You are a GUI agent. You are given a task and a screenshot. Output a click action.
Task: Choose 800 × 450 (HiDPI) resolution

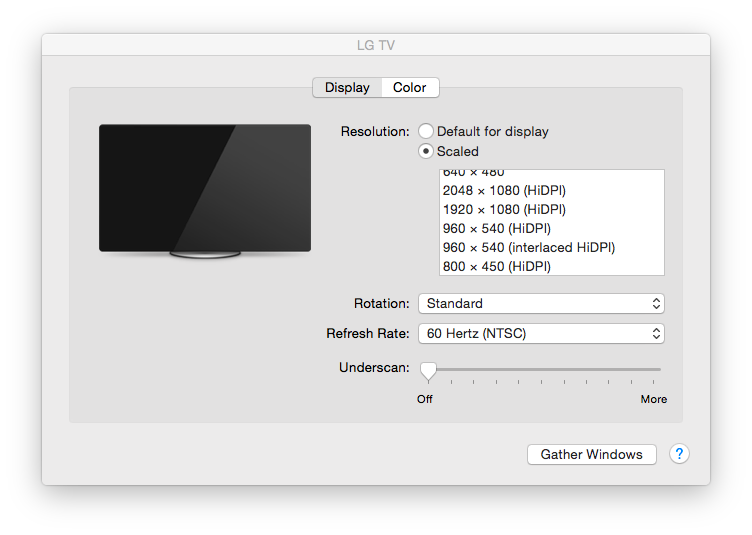click(x=552, y=266)
